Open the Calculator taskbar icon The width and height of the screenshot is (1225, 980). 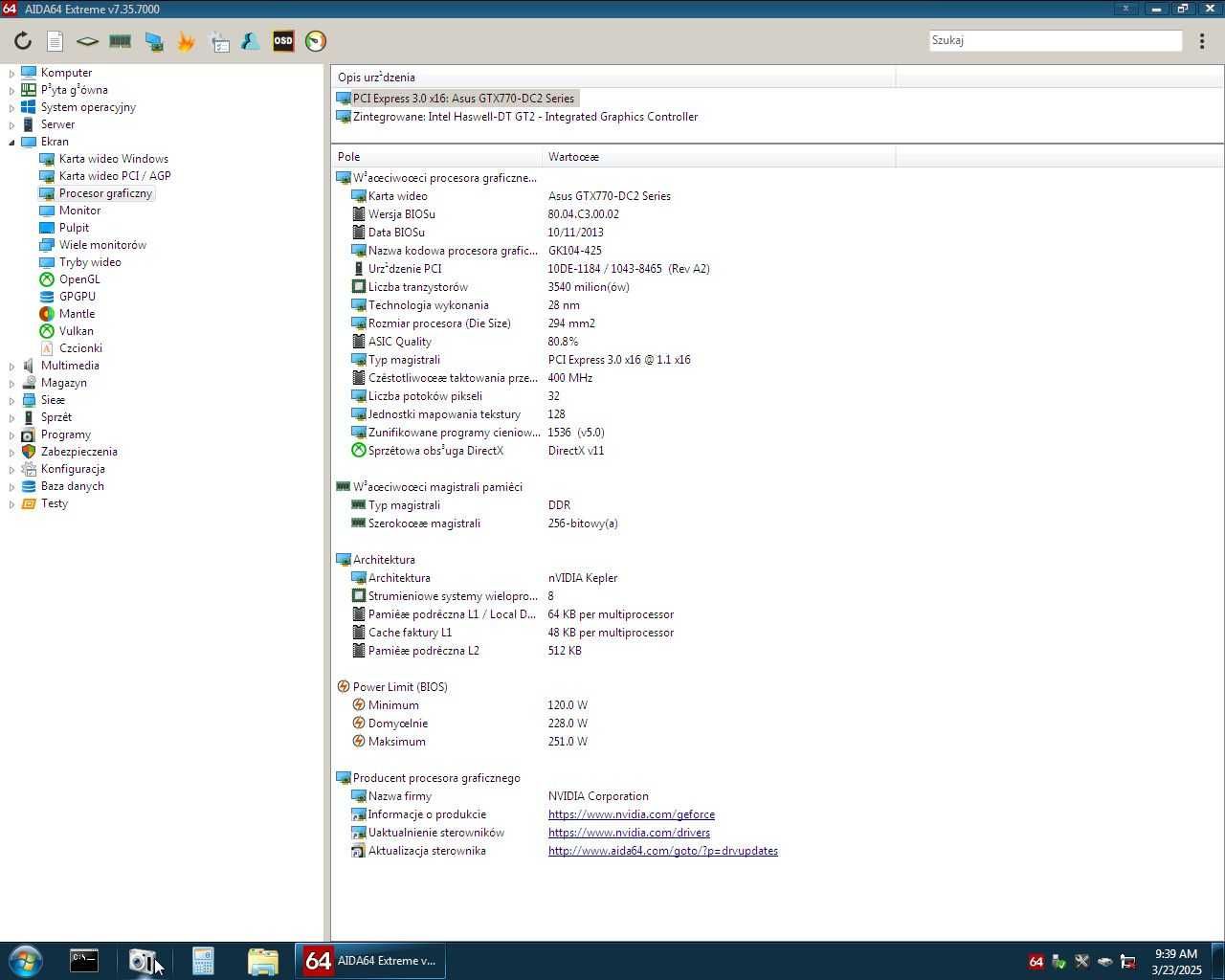tap(203, 961)
